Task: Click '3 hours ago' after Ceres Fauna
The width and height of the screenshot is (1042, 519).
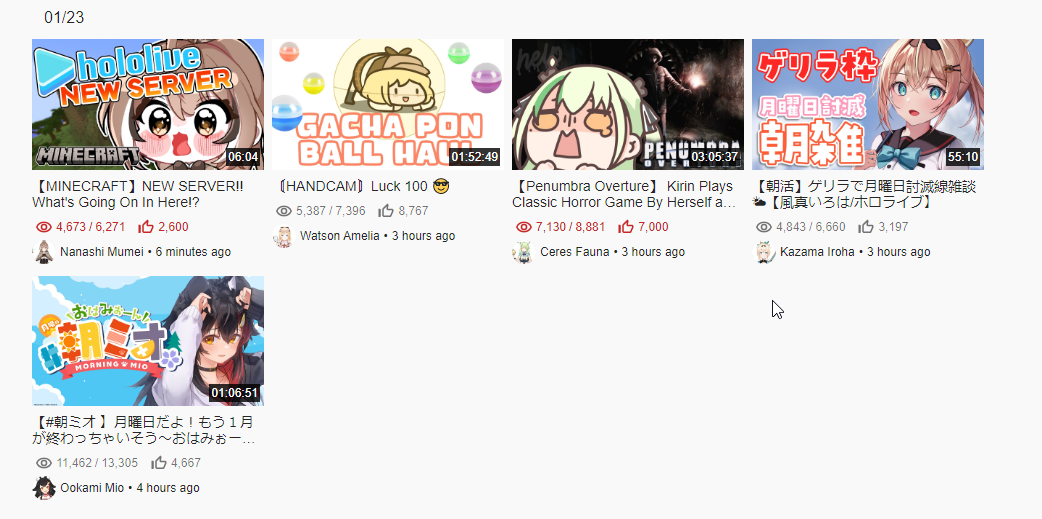Action: (653, 252)
